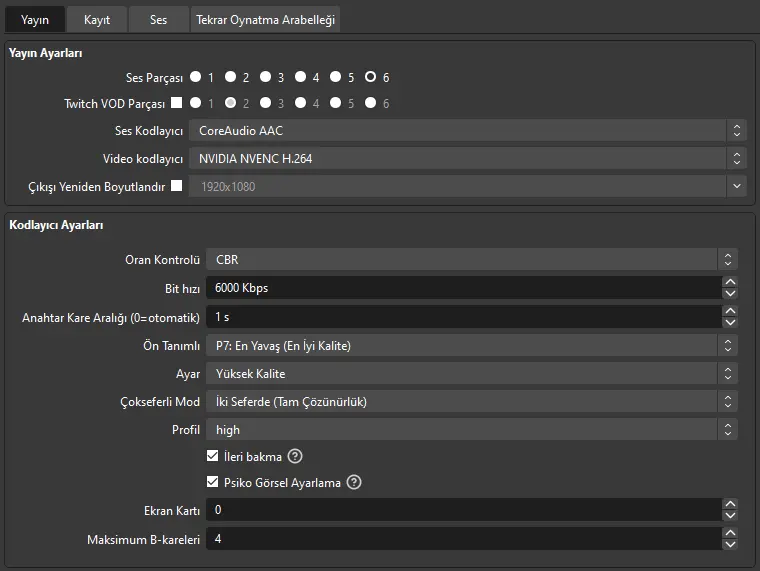760x571 pixels.
Task: Open the Psiko Görsel Ayarlama help icon
Action: 354,482
